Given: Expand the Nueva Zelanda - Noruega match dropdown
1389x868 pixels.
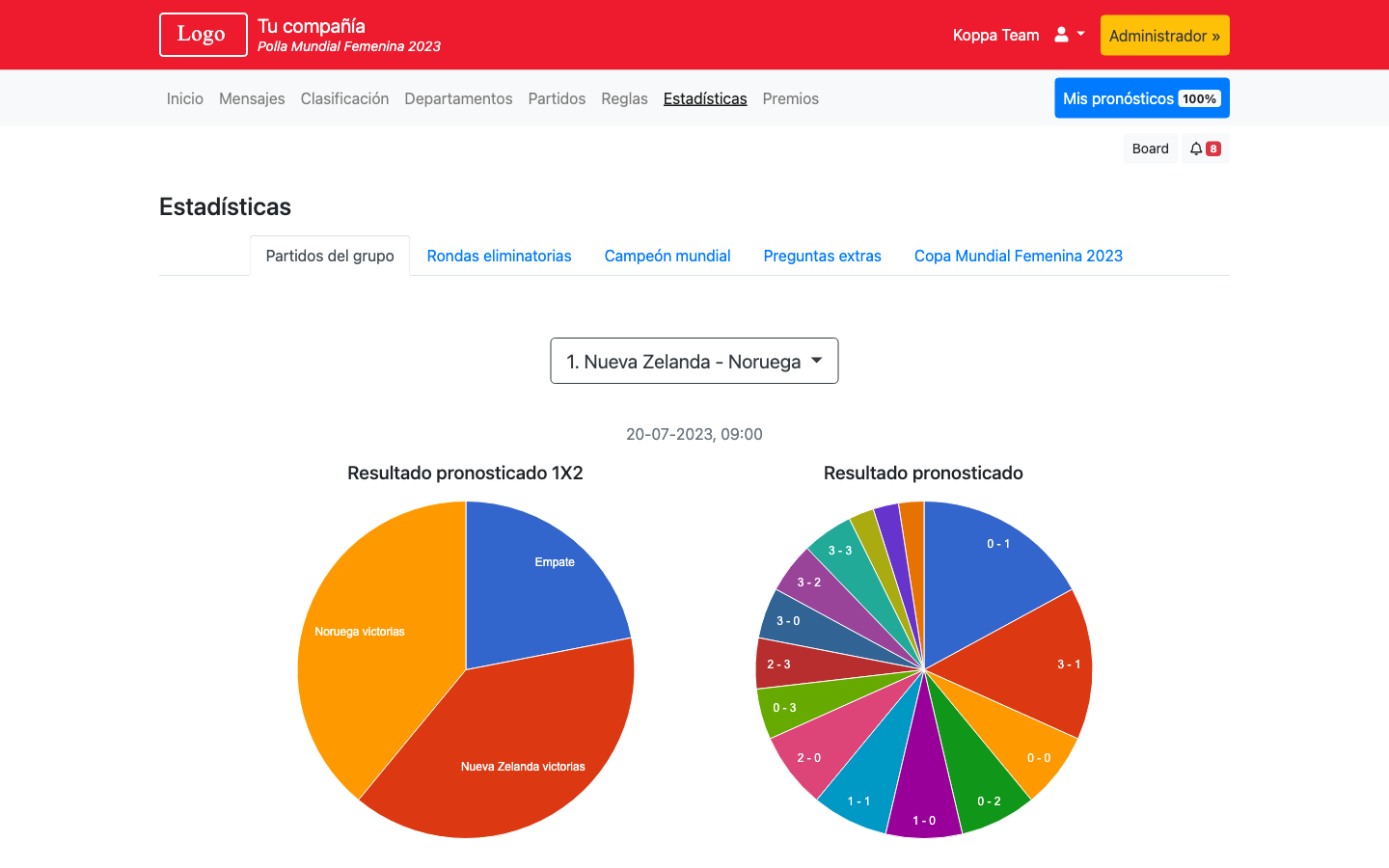Looking at the screenshot, I should point(694,361).
